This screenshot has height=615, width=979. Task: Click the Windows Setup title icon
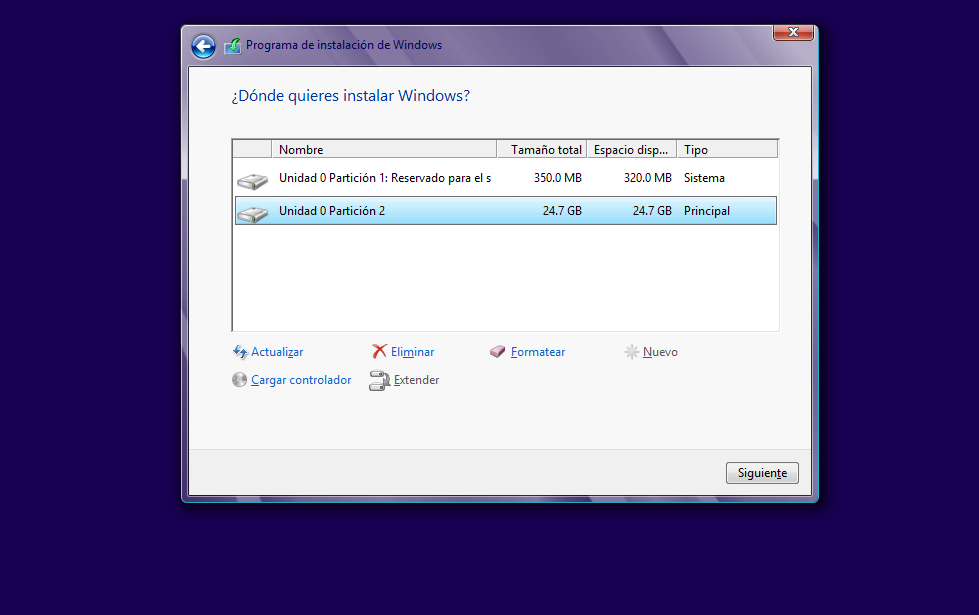pos(233,46)
